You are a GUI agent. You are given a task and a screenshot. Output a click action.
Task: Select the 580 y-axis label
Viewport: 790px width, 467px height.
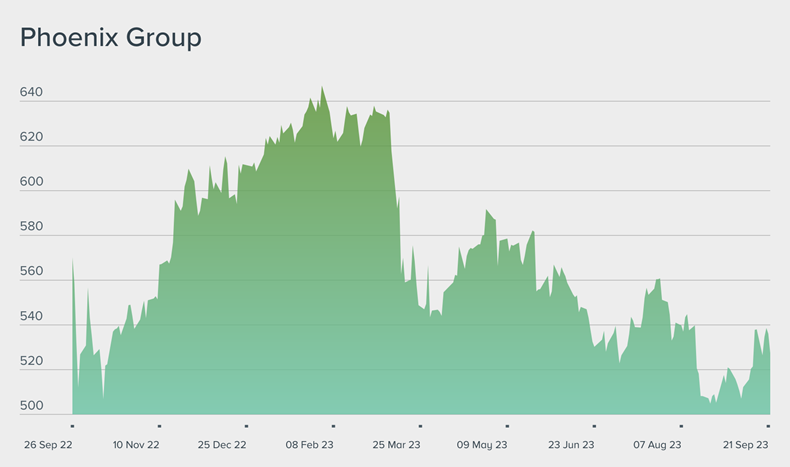point(31,226)
